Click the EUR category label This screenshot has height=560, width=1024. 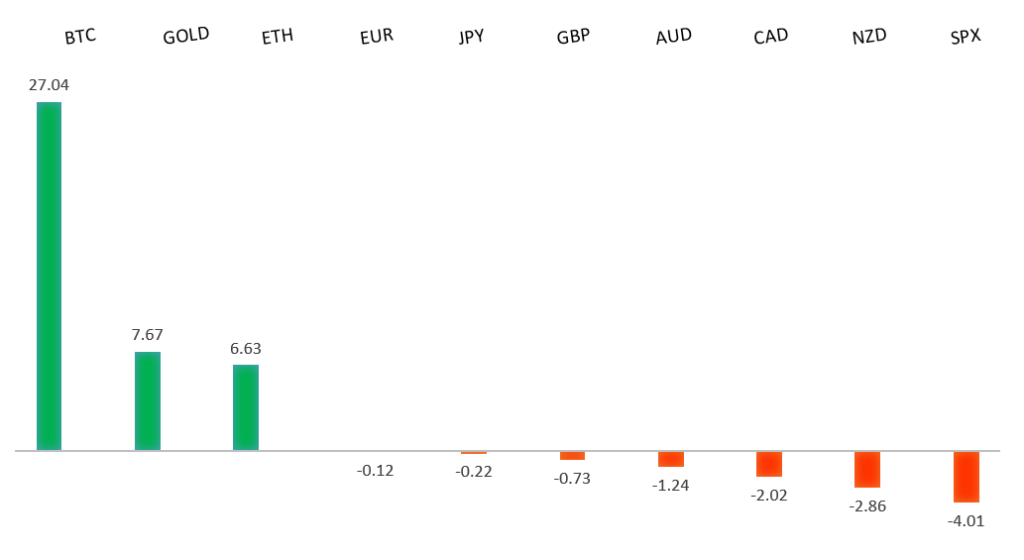coord(376,36)
